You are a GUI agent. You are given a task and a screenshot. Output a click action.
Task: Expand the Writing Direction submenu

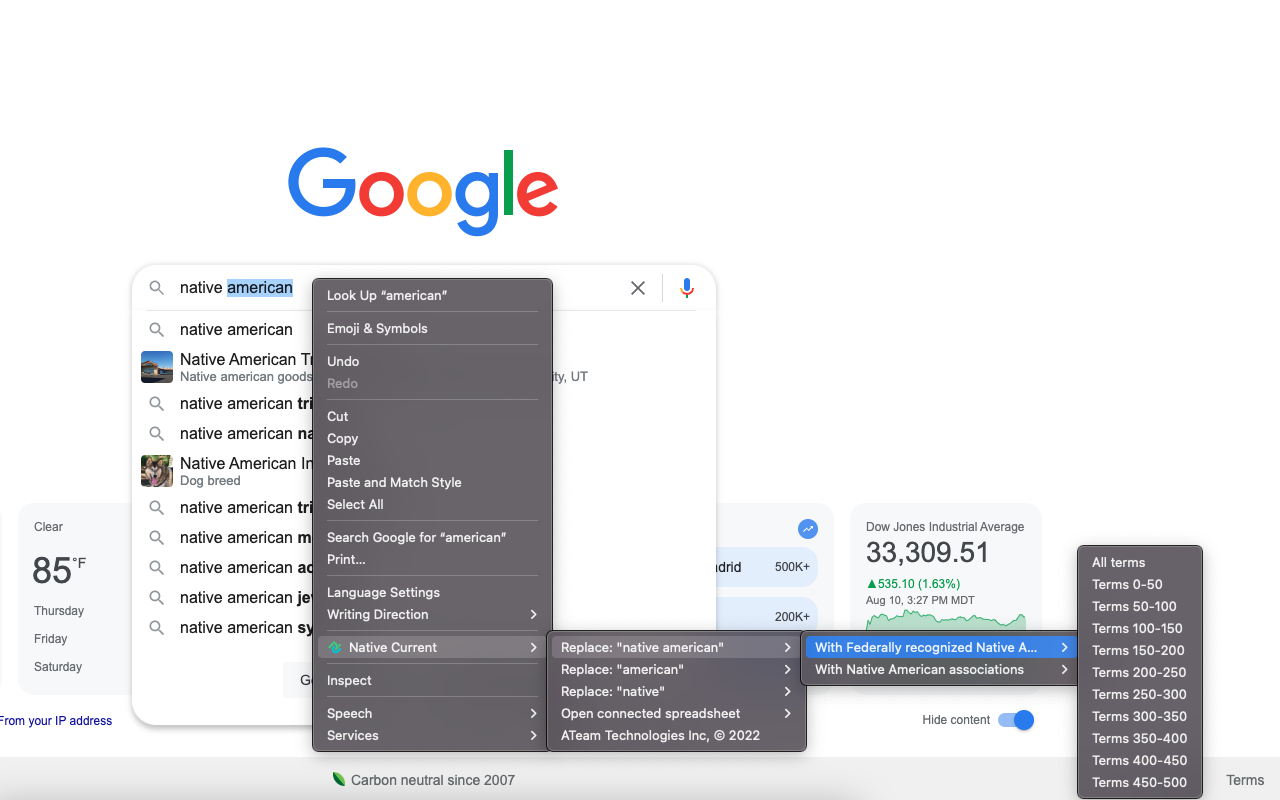coord(377,614)
